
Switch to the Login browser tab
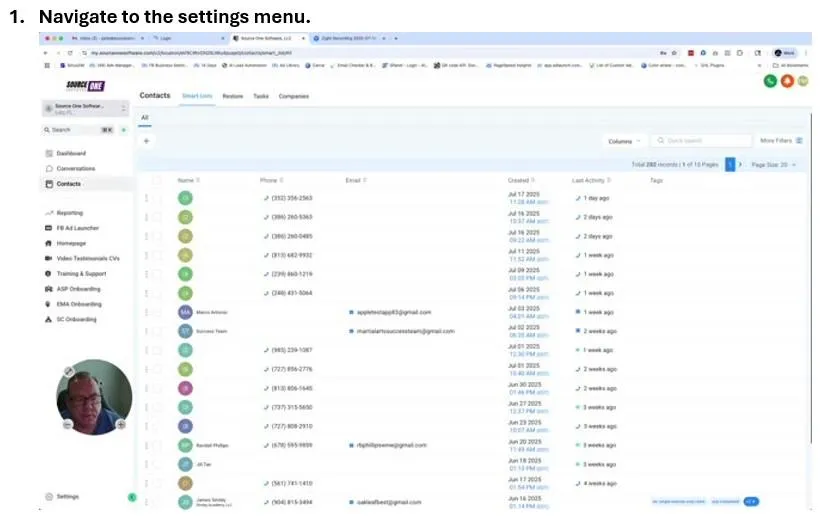pyautogui.click(x=189, y=38)
